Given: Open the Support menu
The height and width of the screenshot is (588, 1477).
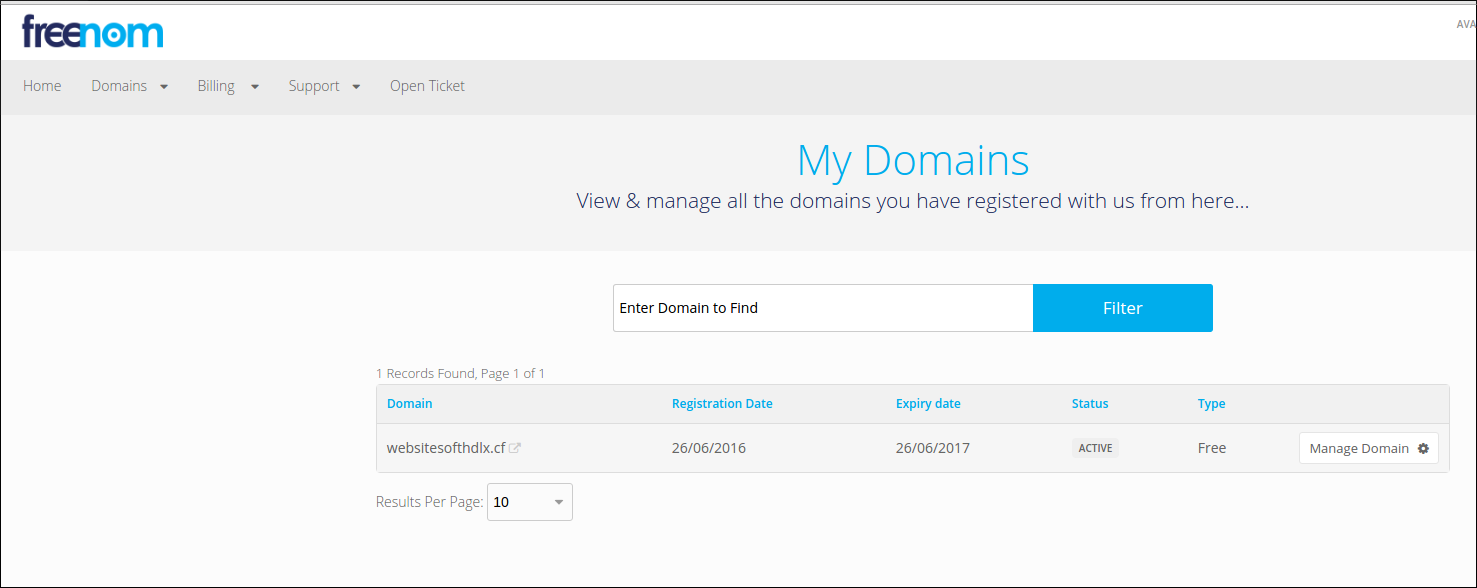Looking at the screenshot, I should pyautogui.click(x=314, y=86).
